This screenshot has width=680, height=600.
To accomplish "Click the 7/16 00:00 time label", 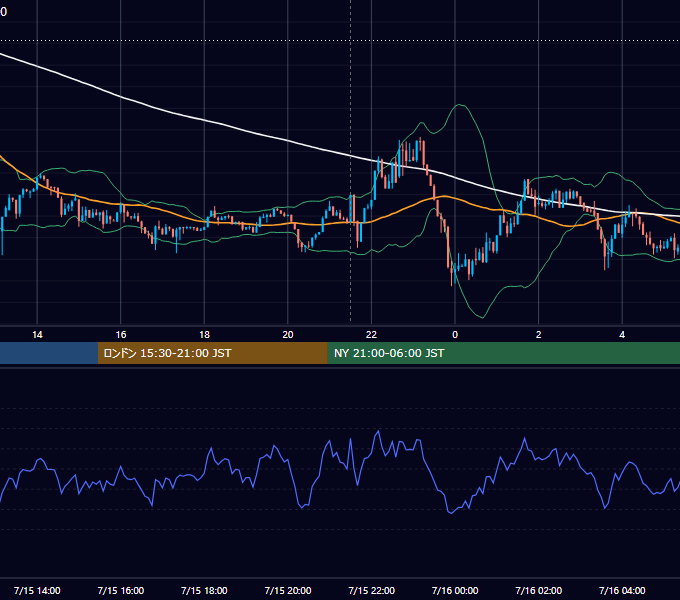I will tap(455, 590).
